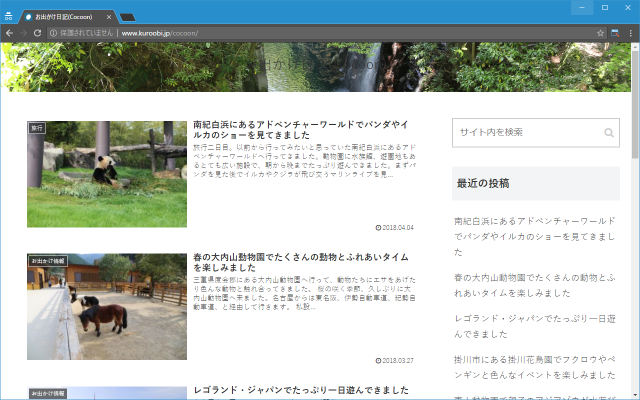Open the Chrome three-dot menu

[630, 33]
